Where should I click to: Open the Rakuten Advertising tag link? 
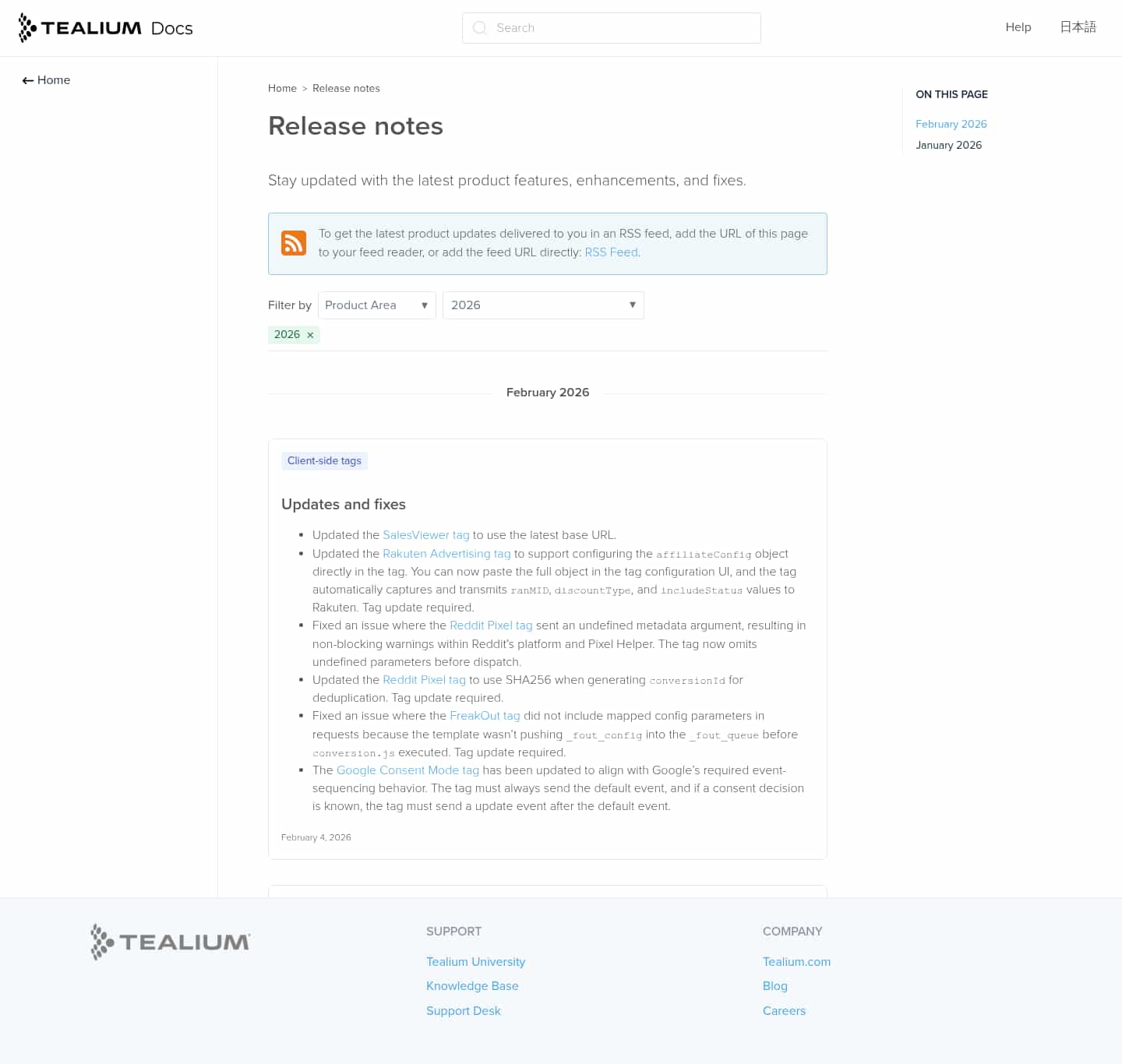pos(446,554)
